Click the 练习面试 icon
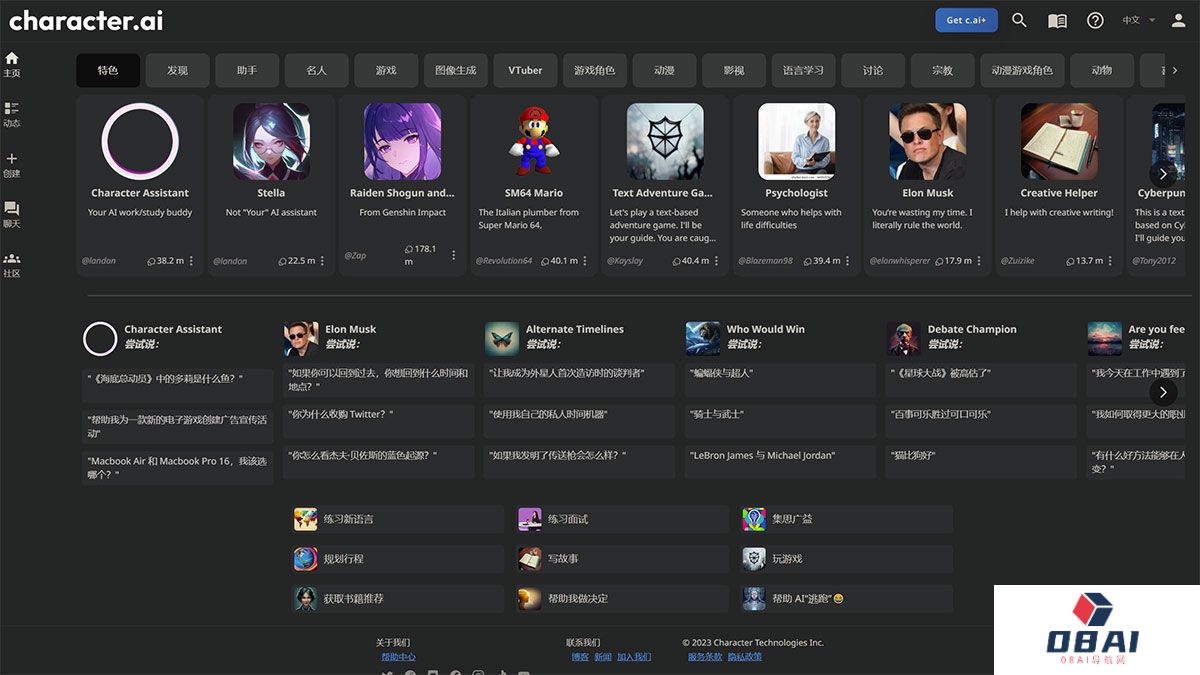This screenshot has height=675, width=1200. (529, 519)
